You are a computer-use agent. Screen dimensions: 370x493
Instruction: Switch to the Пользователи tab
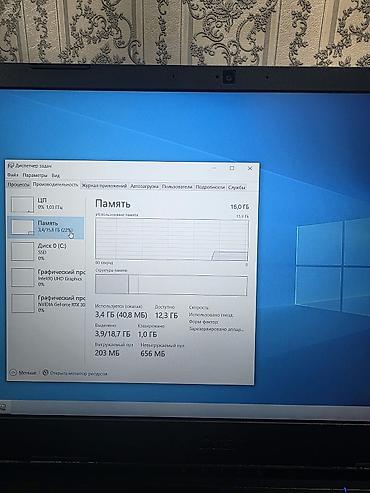coord(177,187)
